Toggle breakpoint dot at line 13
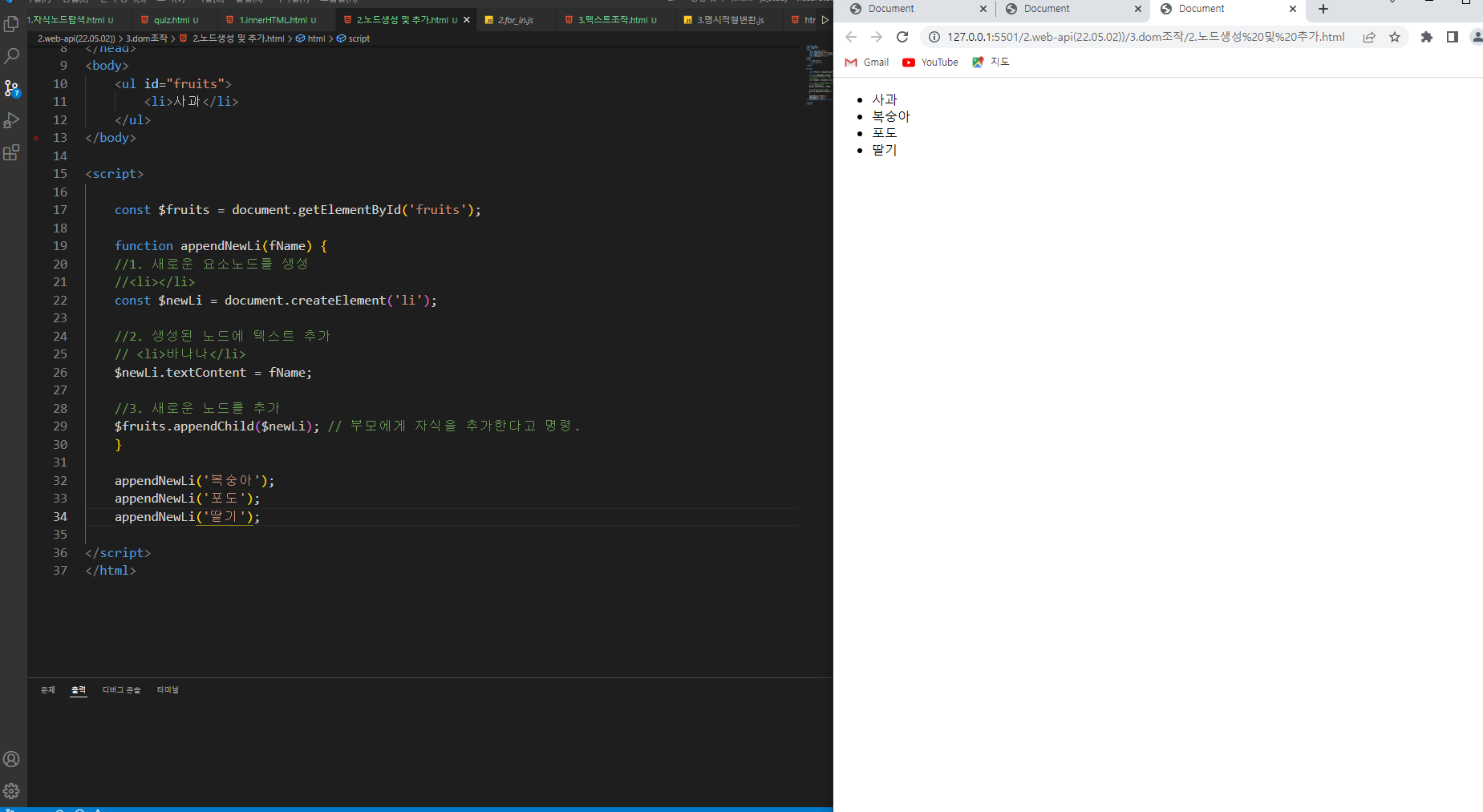This screenshot has width=1483, height=812. [36, 138]
